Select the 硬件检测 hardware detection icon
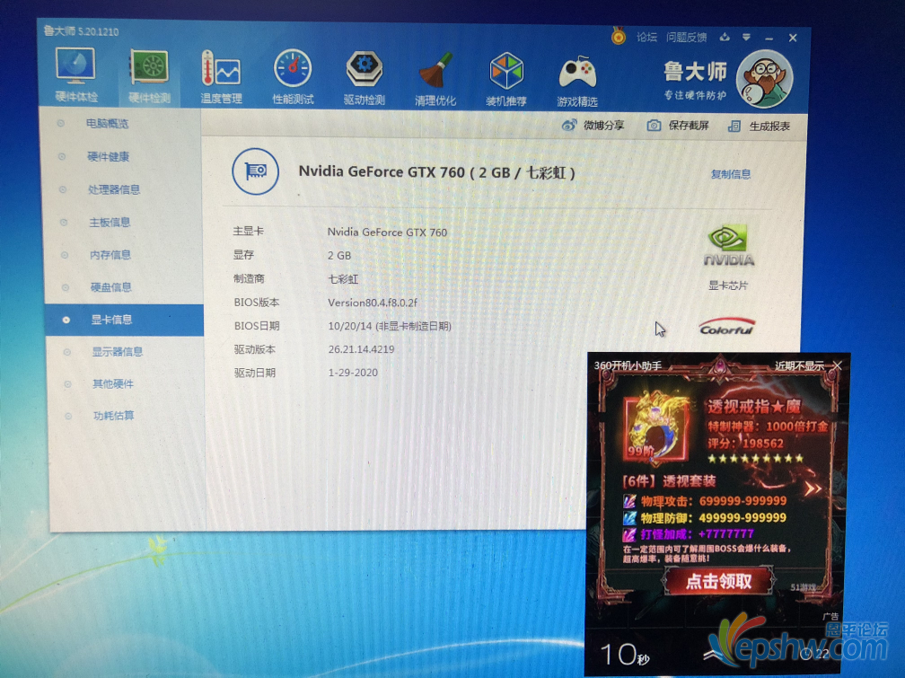The width and height of the screenshot is (905, 678). pyautogui.click(x=149, y=76)
